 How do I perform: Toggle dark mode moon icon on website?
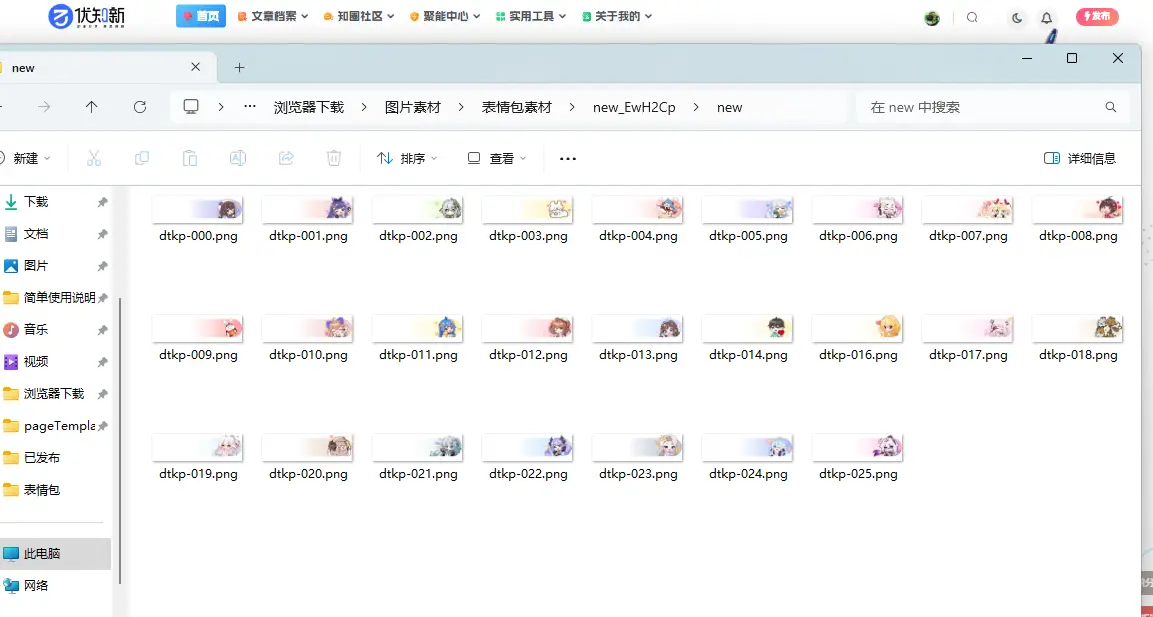point(1017,18)
